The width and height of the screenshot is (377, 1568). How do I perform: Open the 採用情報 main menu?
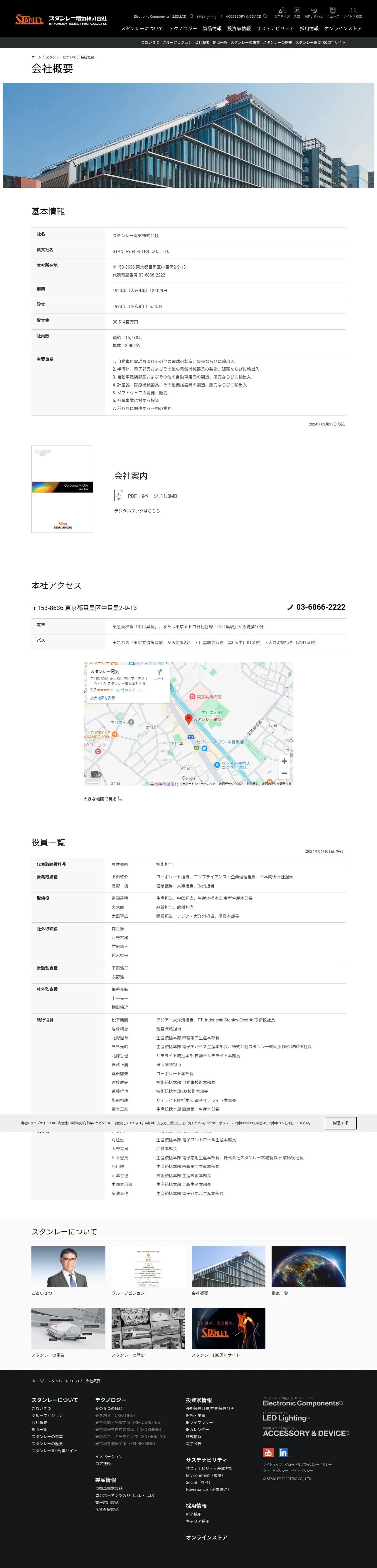tap(309, 29)
